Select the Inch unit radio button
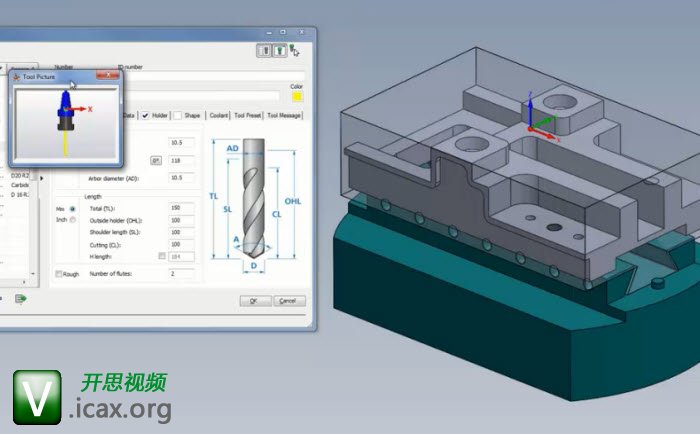This screenshot has width=700, height=434. (x=72, y=220)
